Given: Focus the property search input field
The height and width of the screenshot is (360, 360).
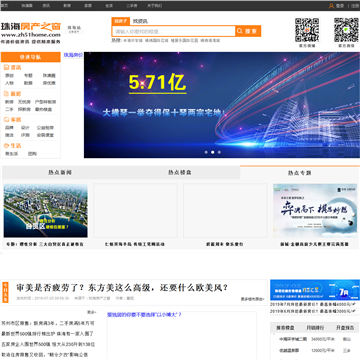Looking at the screenshot, I should pos(174,31).
